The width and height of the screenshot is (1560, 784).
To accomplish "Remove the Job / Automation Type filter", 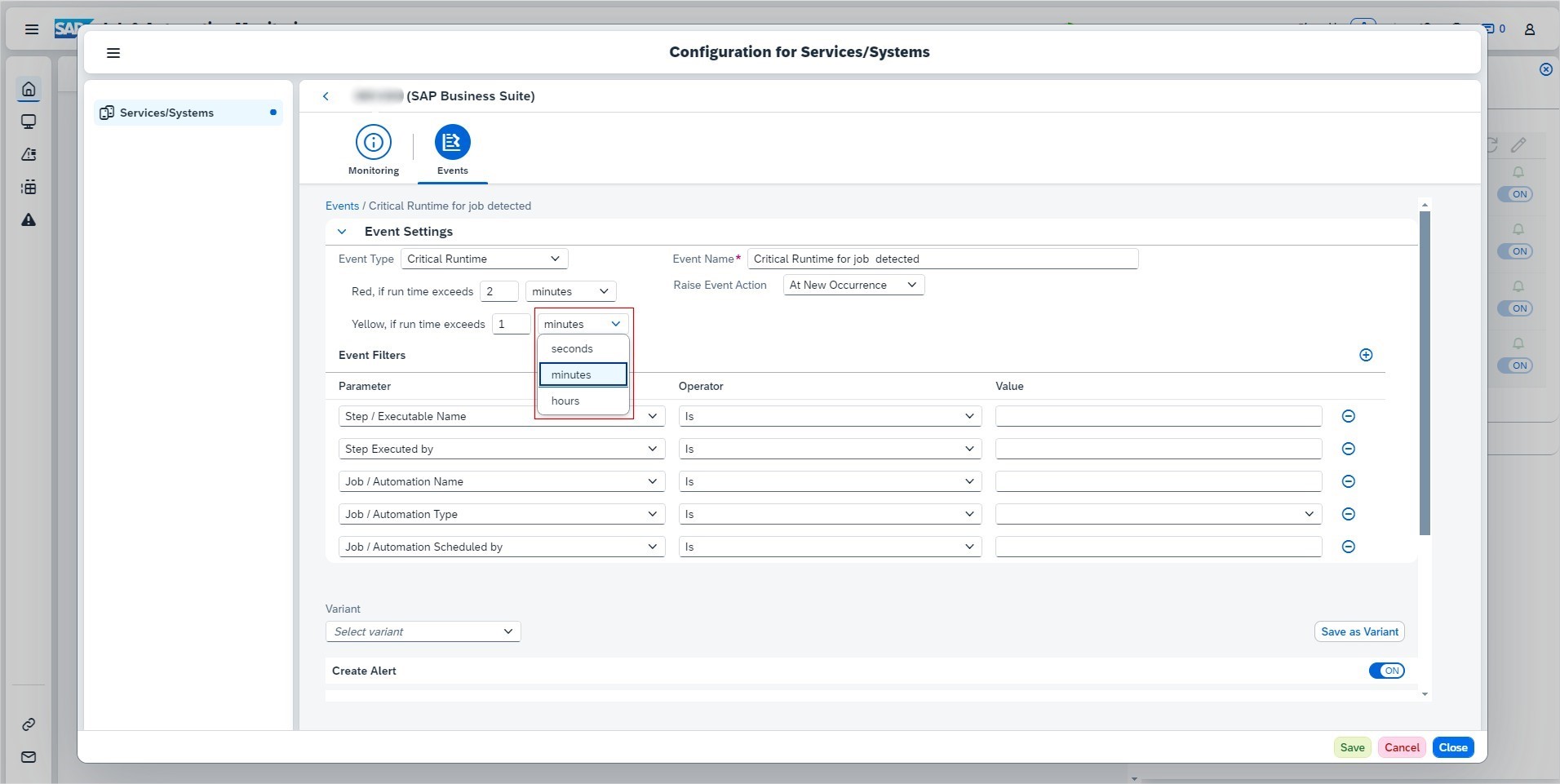I will click(1349, 514).
